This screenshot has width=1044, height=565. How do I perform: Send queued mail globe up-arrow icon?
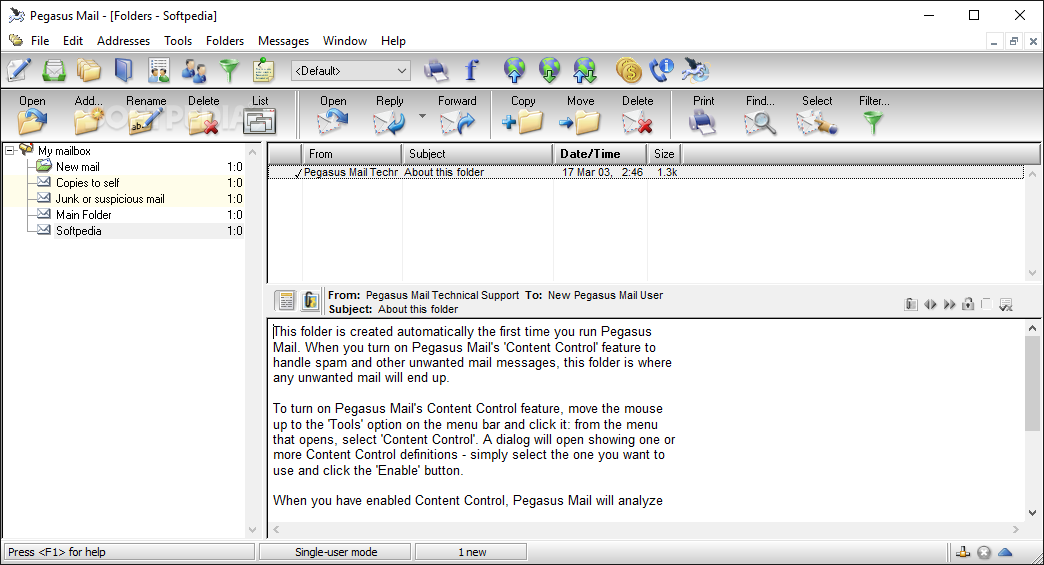[514, 70]
